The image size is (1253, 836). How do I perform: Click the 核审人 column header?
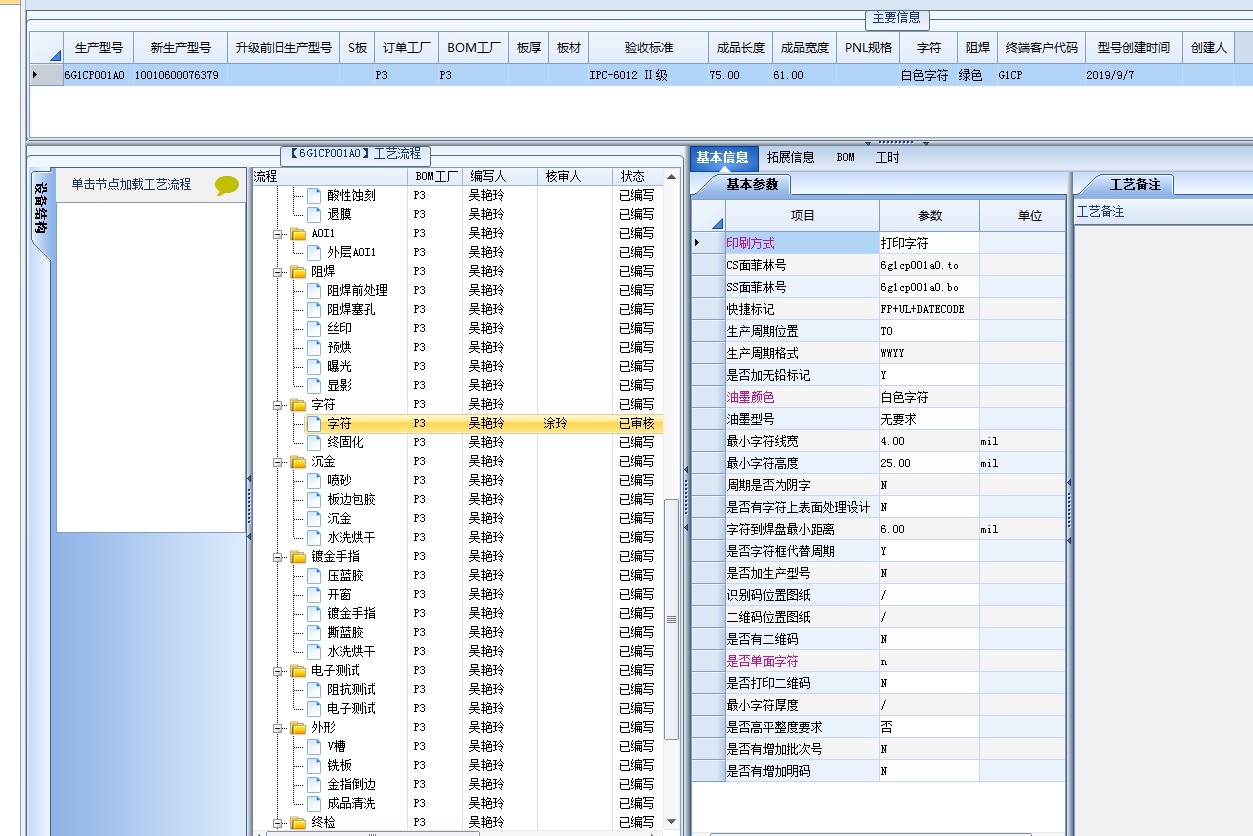coord(575,176)
